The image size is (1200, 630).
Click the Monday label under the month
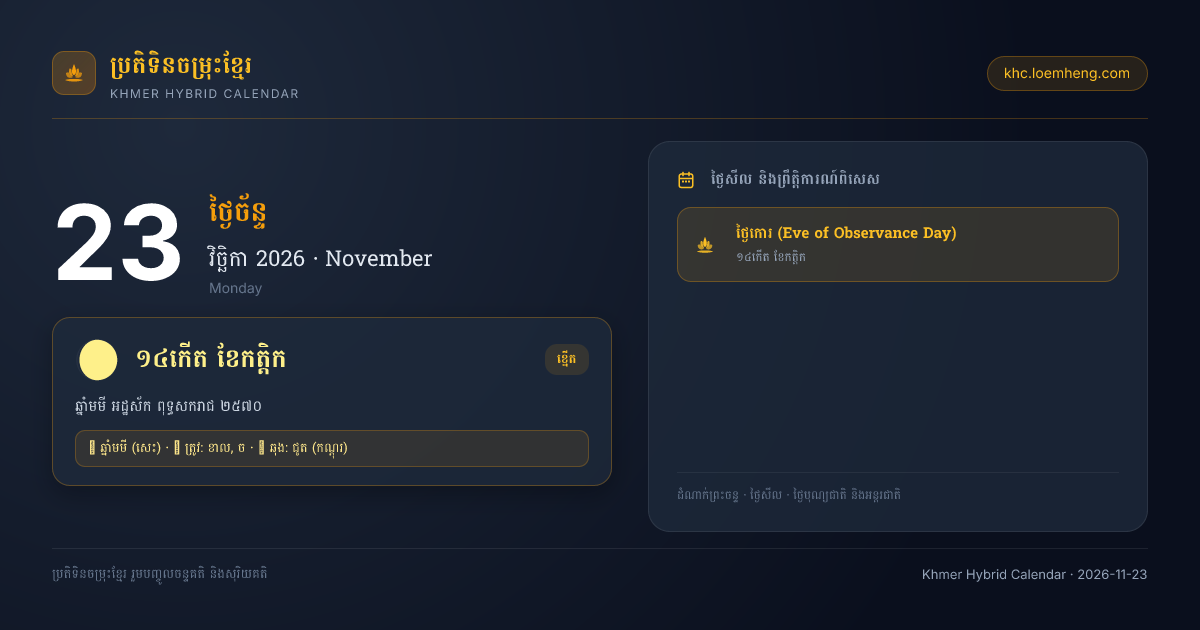[235, 288]
